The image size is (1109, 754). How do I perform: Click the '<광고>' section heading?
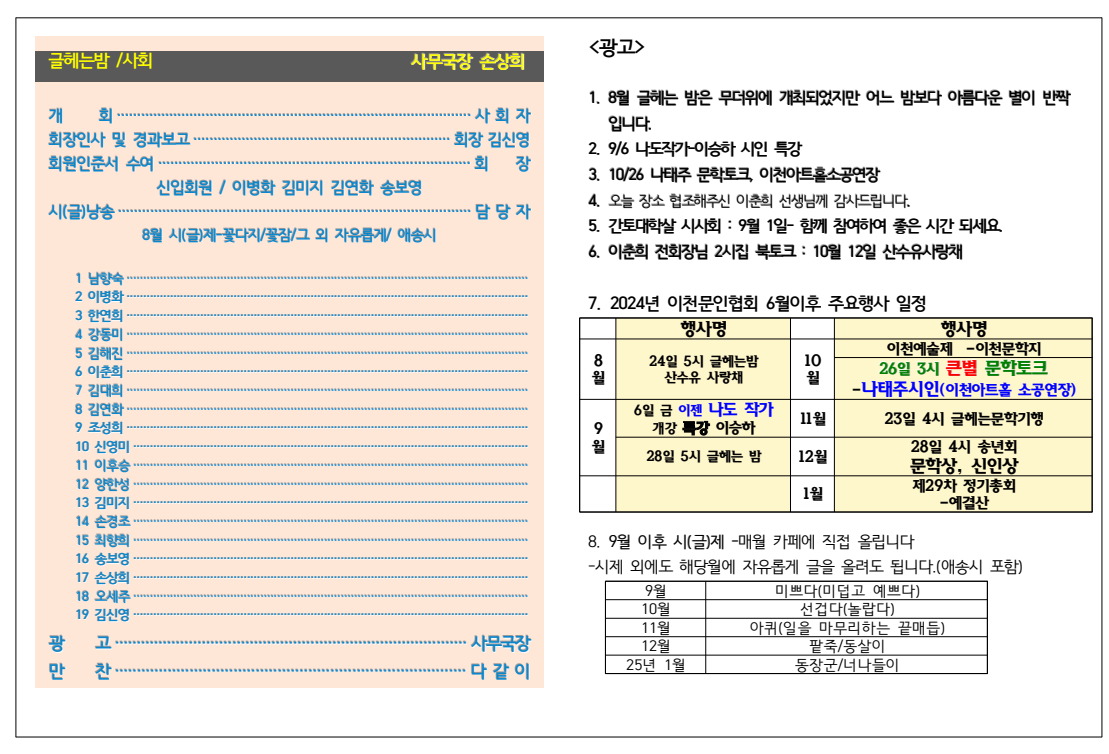coord(616,47)
